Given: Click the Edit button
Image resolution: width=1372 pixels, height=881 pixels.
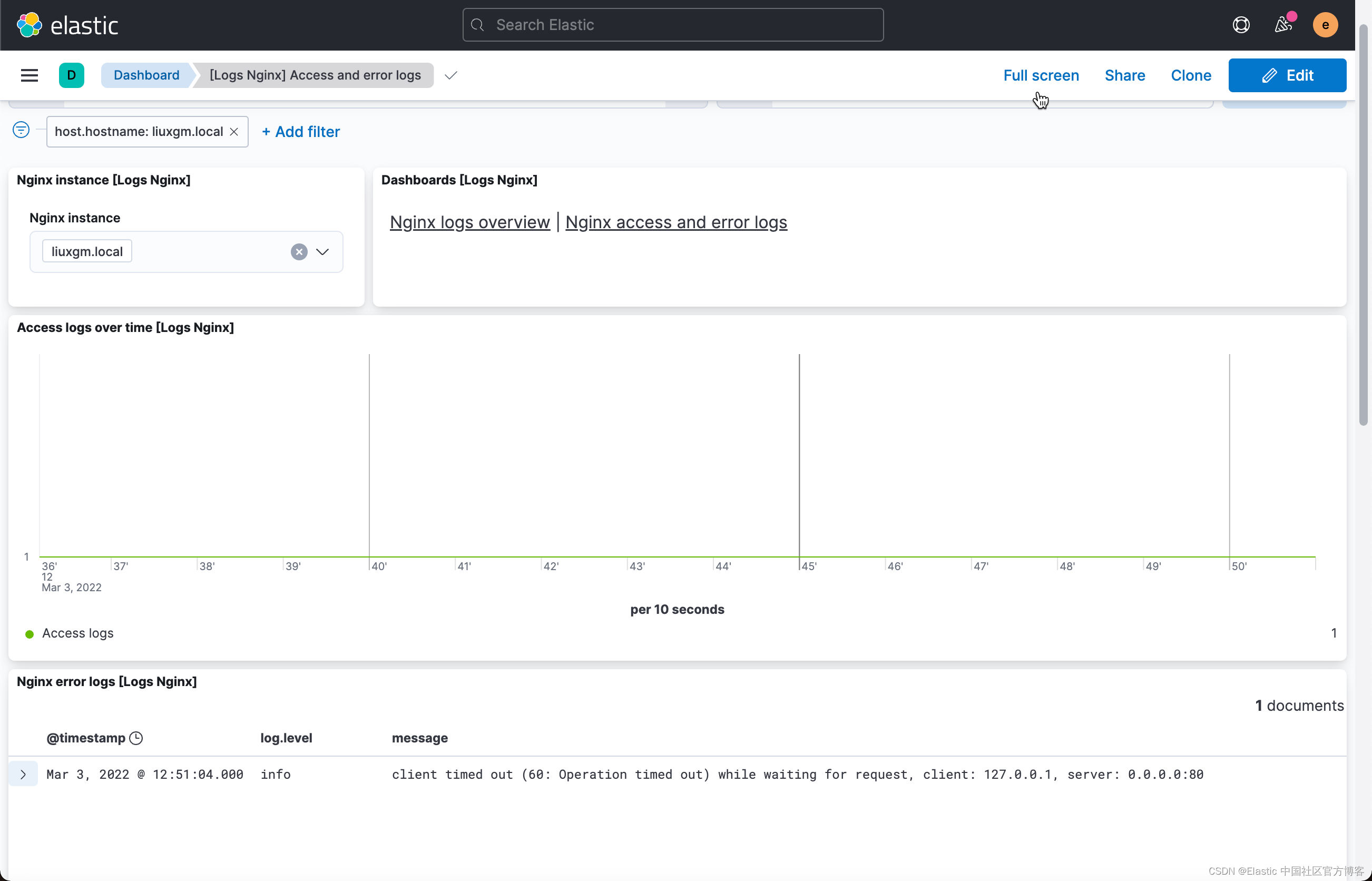Looking at the screenshot, I should point(1287,75).
